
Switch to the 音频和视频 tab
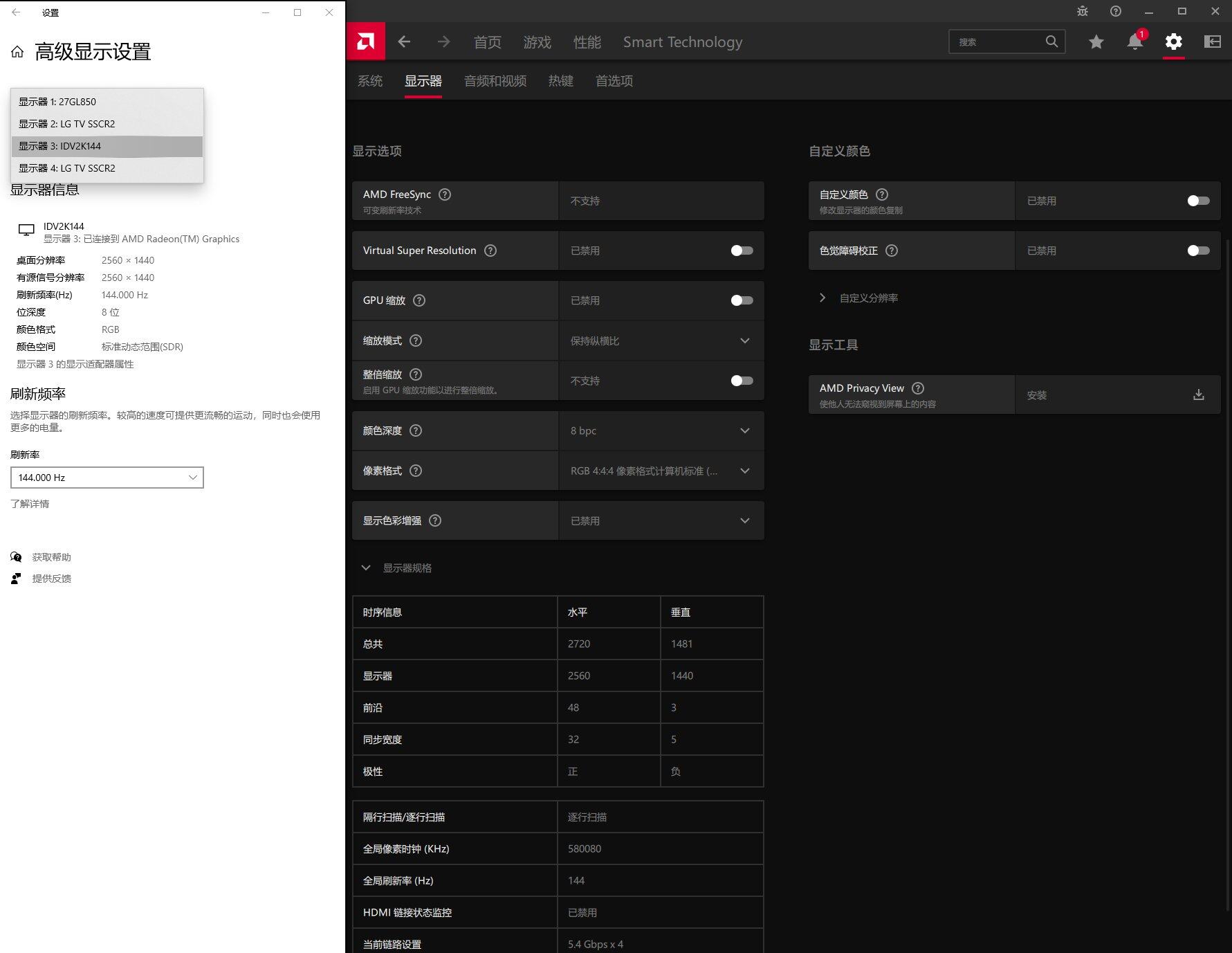(x=495, y=81)
